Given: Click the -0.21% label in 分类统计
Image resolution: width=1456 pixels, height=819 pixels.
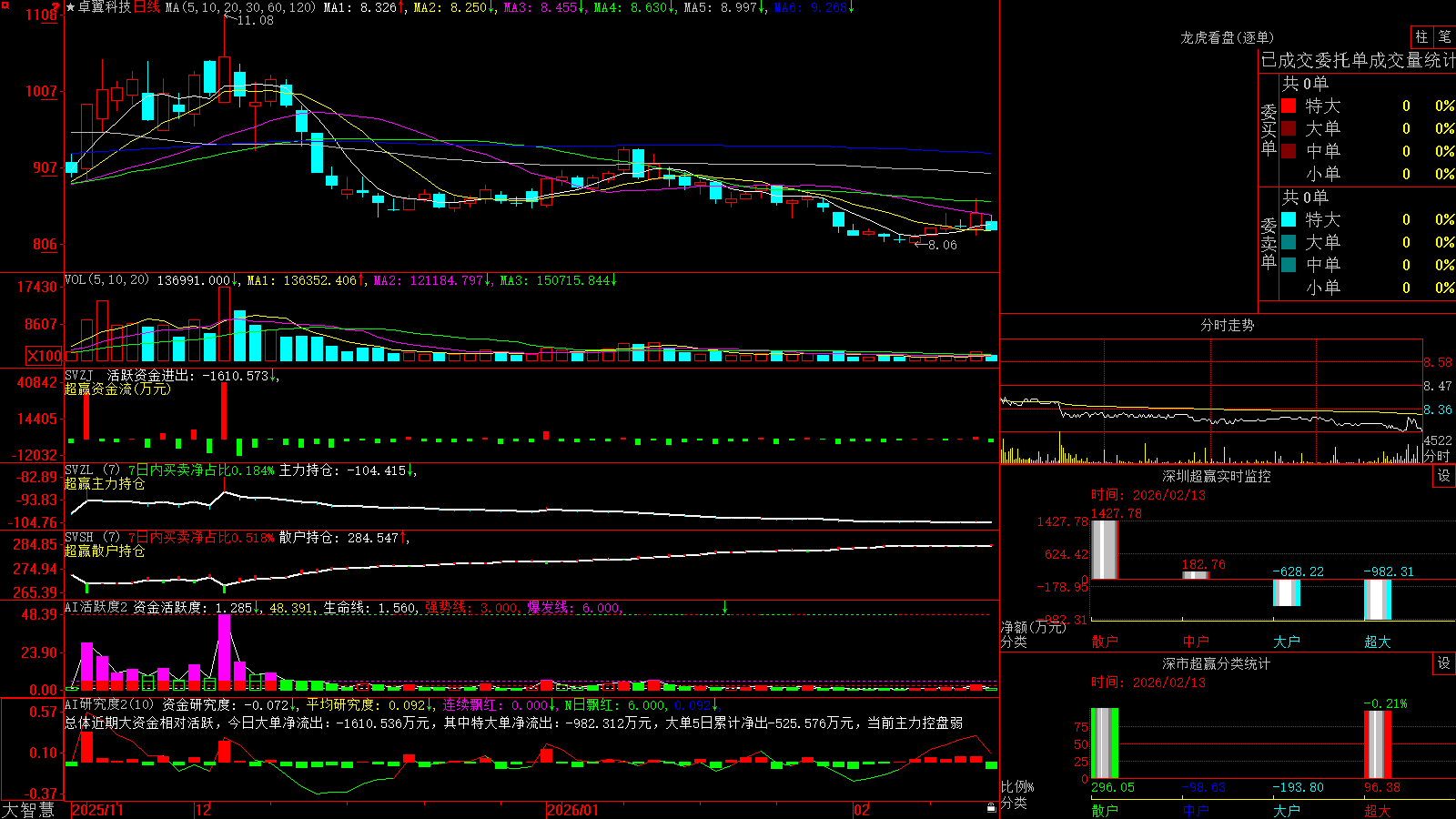Looking at the screenshot, I should (x=1385, y=703).
